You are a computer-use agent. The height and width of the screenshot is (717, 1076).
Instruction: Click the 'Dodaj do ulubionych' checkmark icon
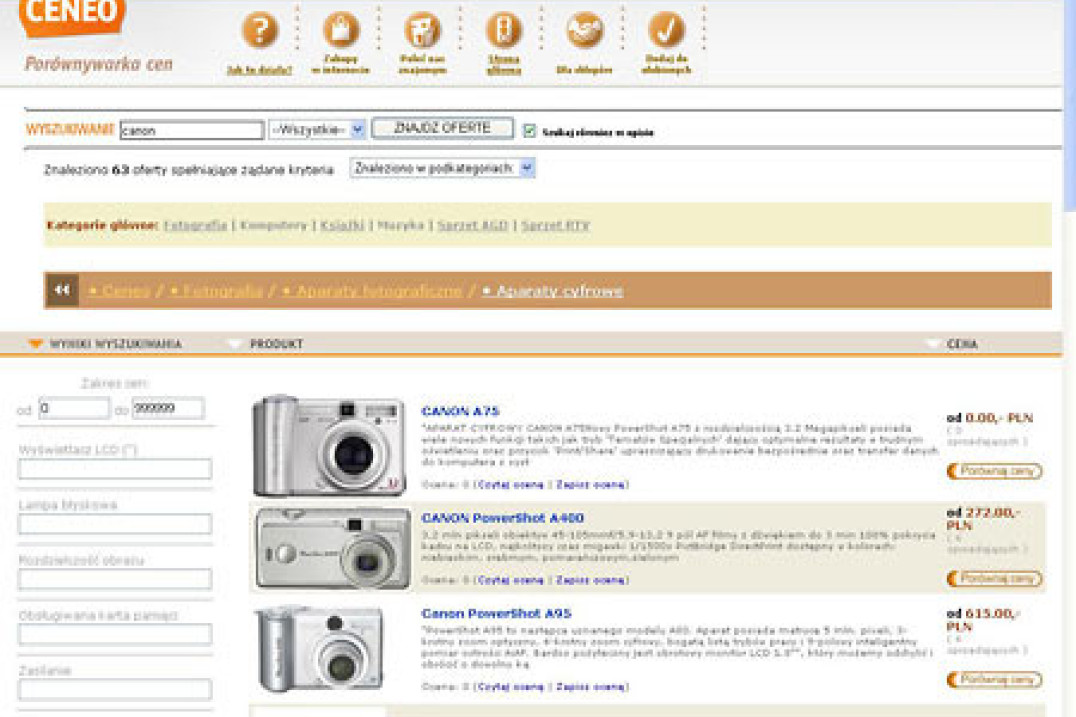pyautogui.click(x=666, y=30)
